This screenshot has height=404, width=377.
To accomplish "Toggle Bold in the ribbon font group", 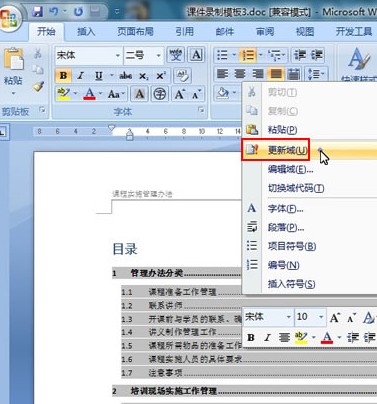I will click(x=63, y=76).
